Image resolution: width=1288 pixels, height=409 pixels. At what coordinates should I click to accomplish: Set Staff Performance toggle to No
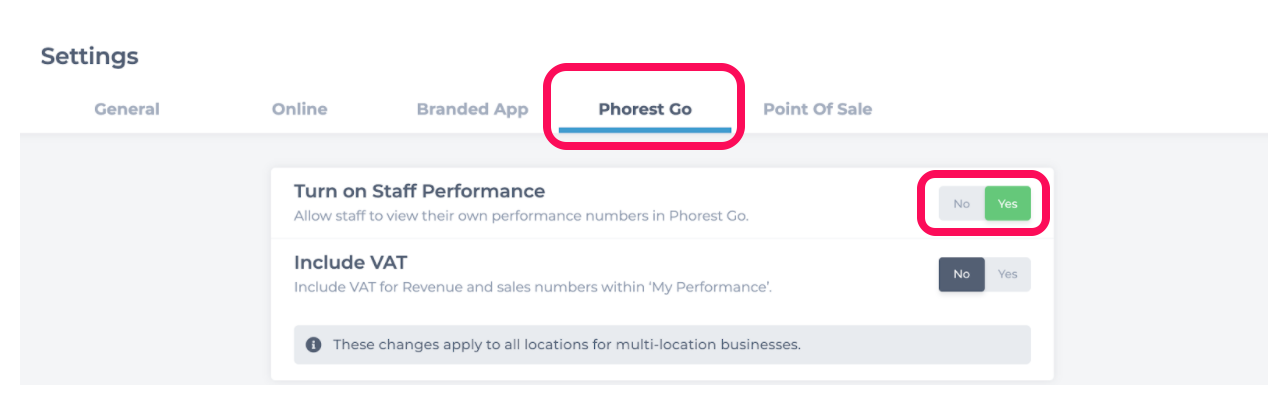coord(962,204)
